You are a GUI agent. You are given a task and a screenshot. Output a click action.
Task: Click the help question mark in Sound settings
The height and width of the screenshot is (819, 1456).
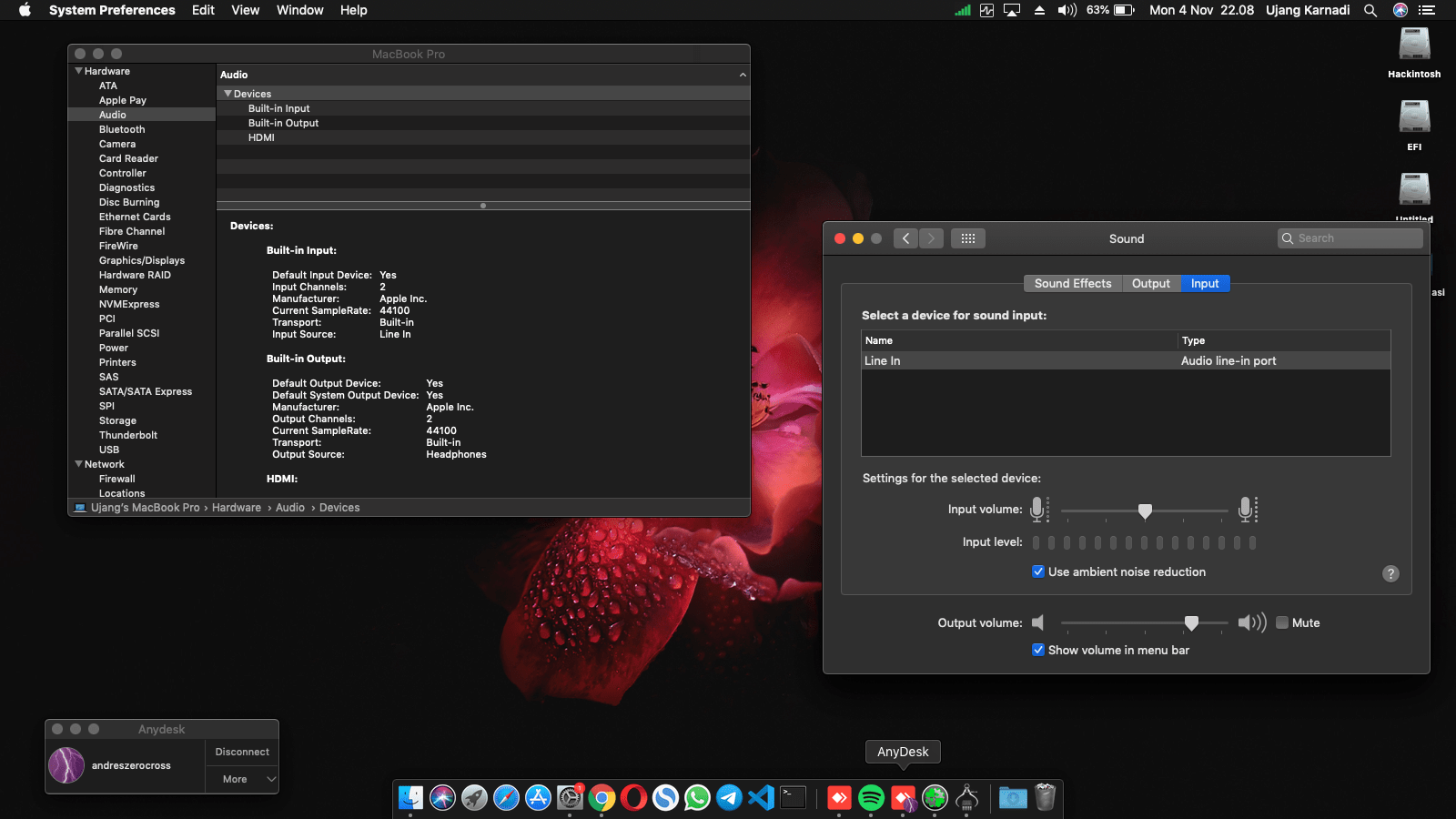[1390, 573]
